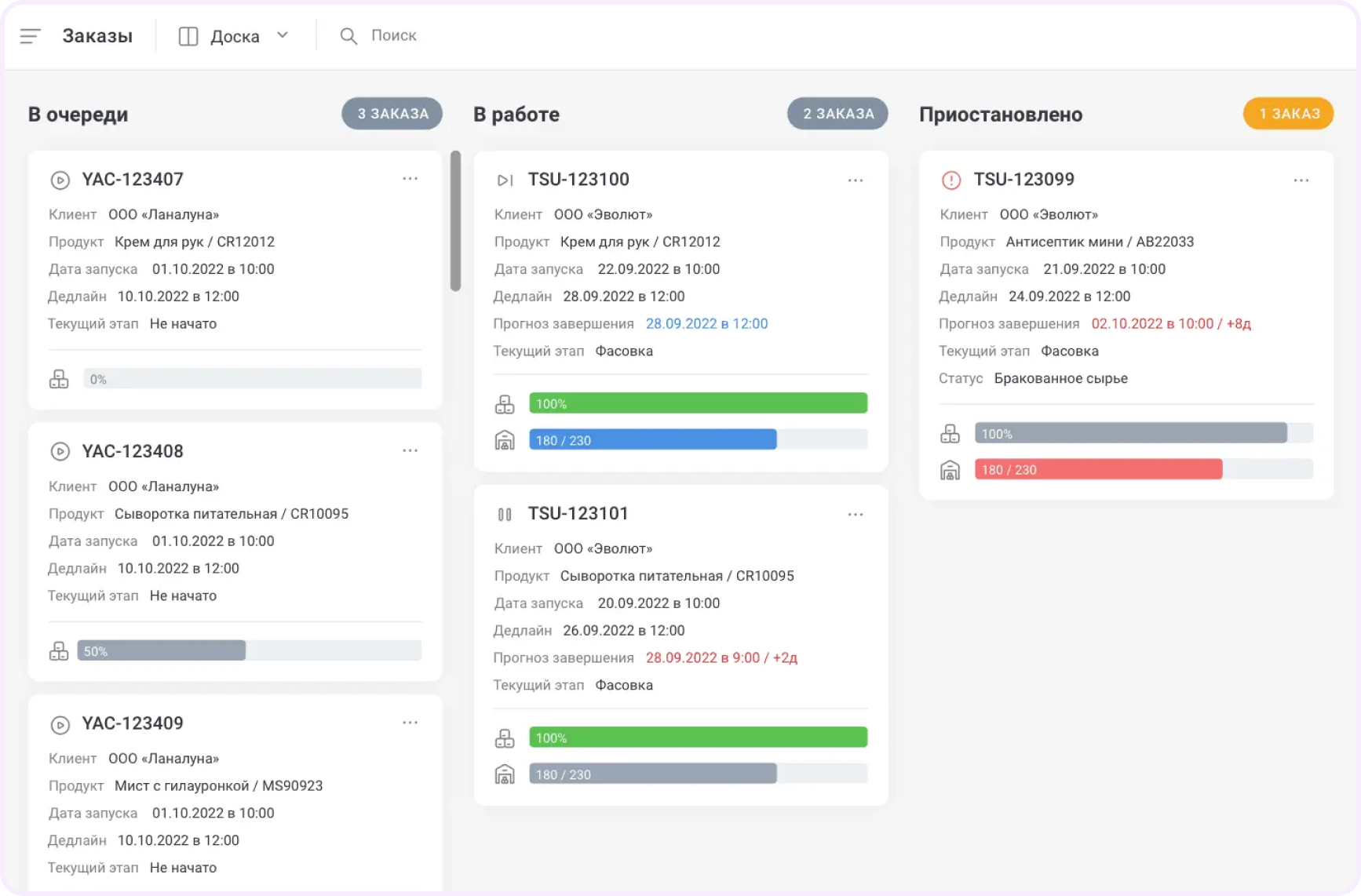The height and width of the screenshot is (896, 1361).
Task: Open more options for YAC-123407
Action: click(x=410, y=179)
